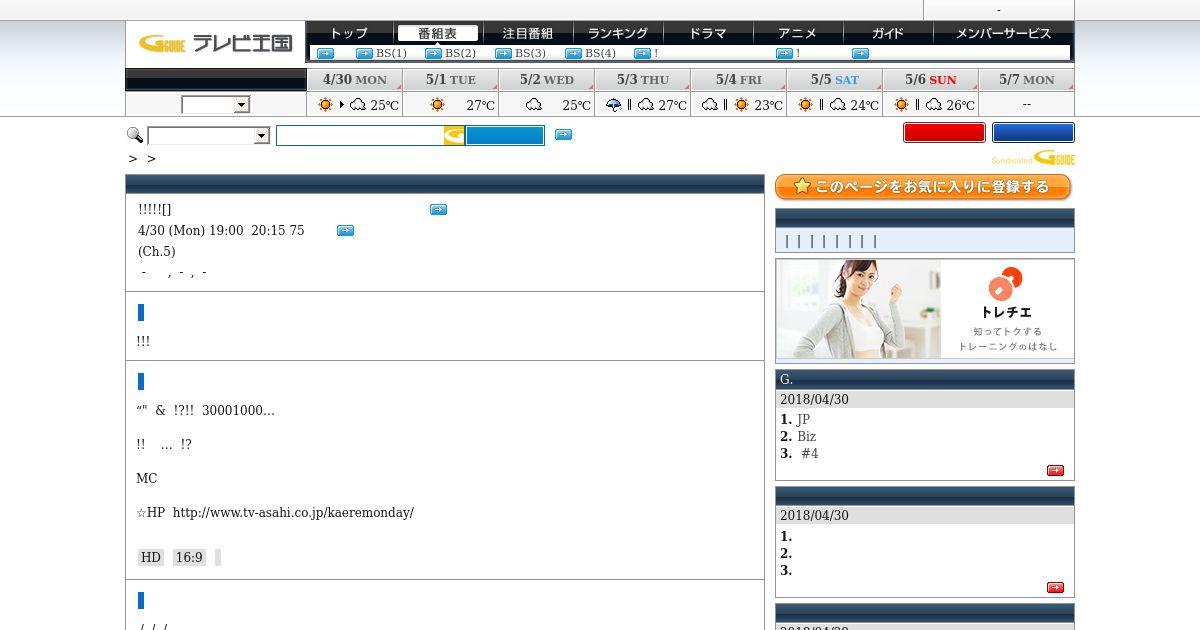Viewport: 1200px width, 630px height.
Task: Select the ランキング navigation tab
Action: click(617, 33)
